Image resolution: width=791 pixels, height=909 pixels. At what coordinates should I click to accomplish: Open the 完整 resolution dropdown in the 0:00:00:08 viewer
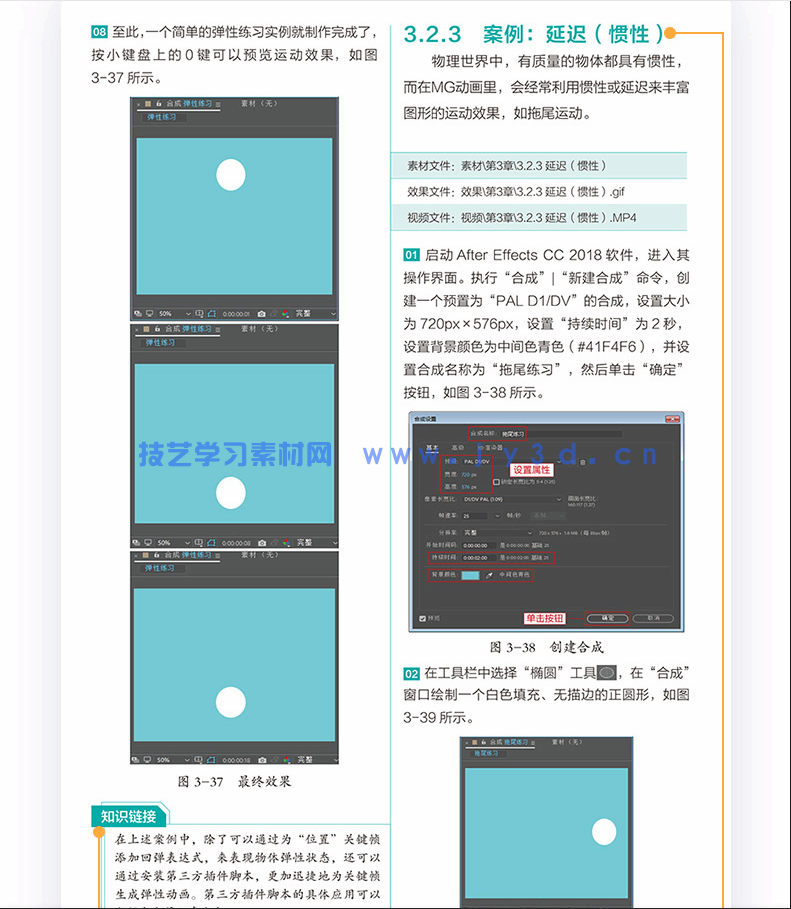(x=316, y=543)
